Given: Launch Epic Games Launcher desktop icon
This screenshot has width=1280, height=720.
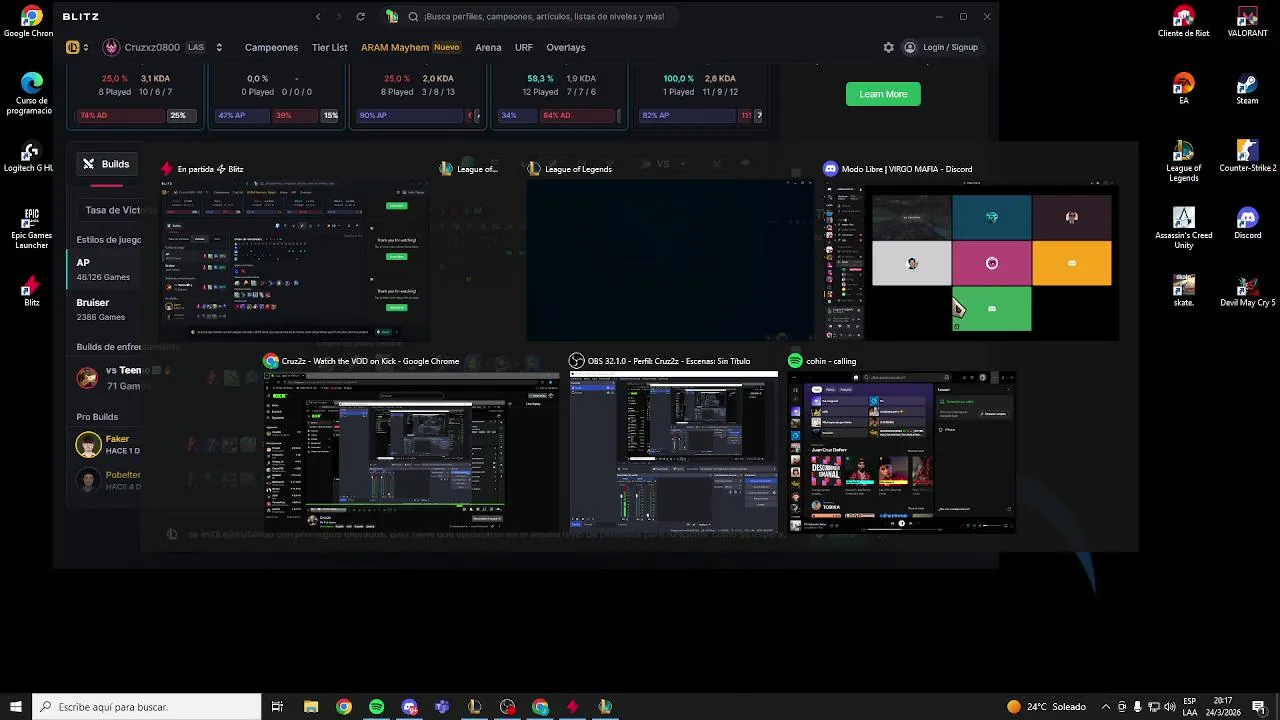Looking at the screenshot, I should click(30, 228).
